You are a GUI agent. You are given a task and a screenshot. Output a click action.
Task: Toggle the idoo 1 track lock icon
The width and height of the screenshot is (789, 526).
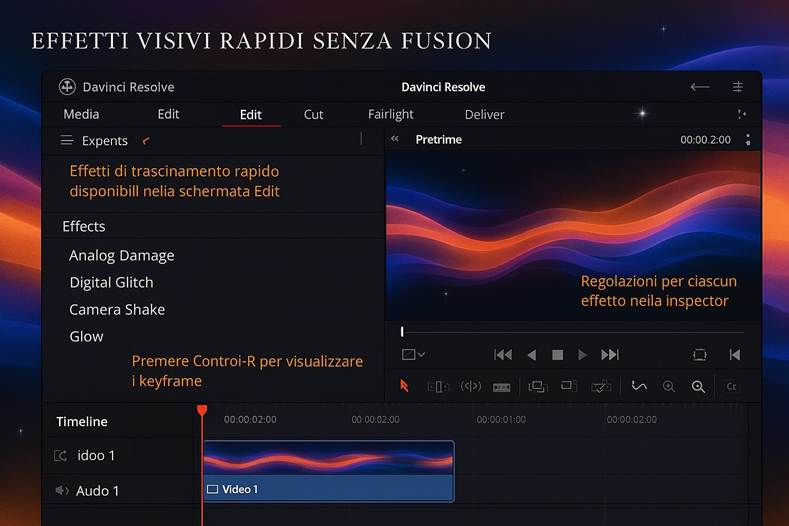tap(60, 456)
